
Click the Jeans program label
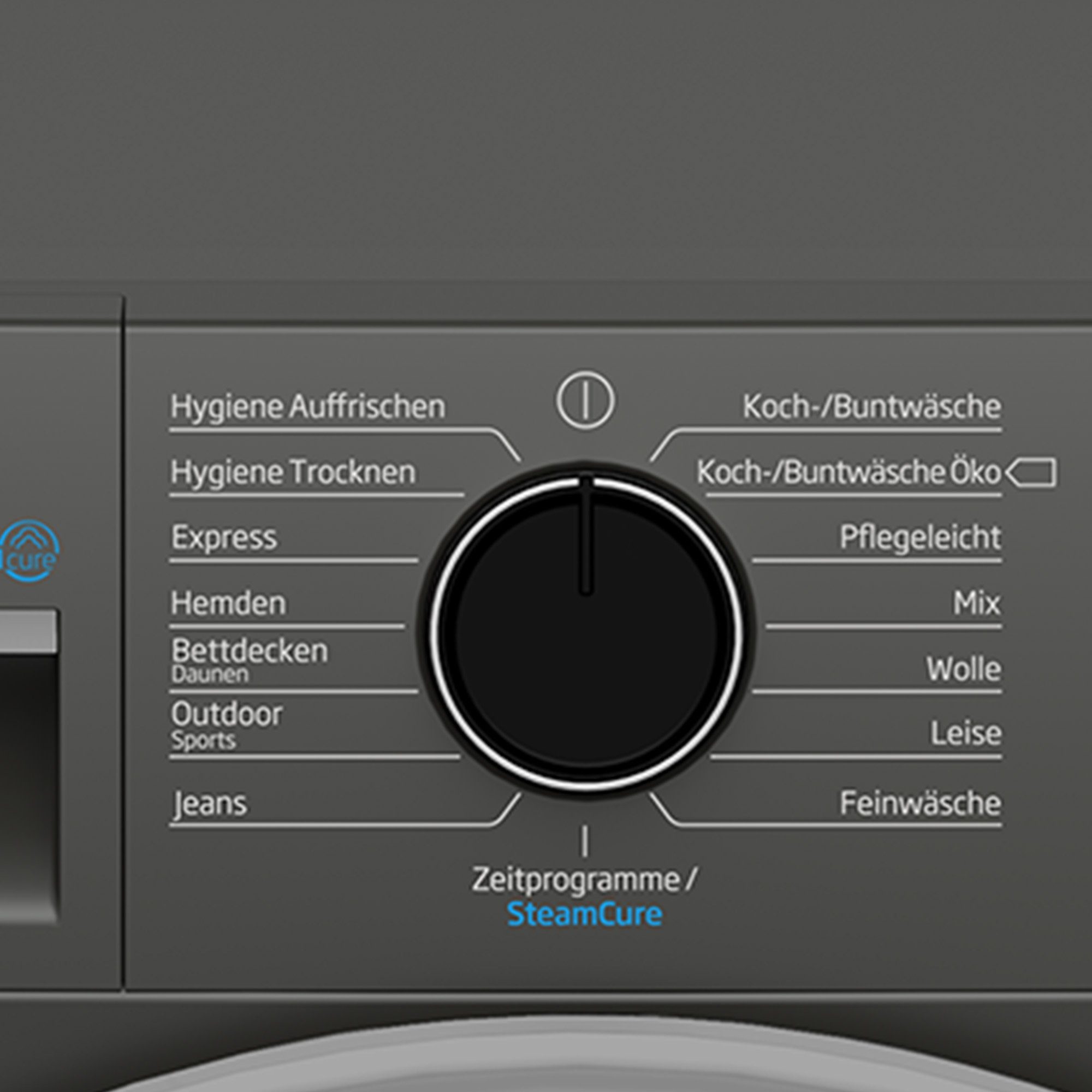[x=210, y=804]
